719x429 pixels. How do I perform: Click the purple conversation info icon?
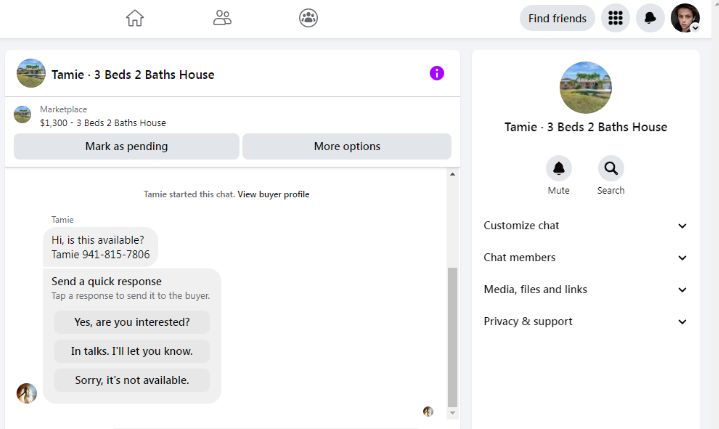click(x=437, y=73)
